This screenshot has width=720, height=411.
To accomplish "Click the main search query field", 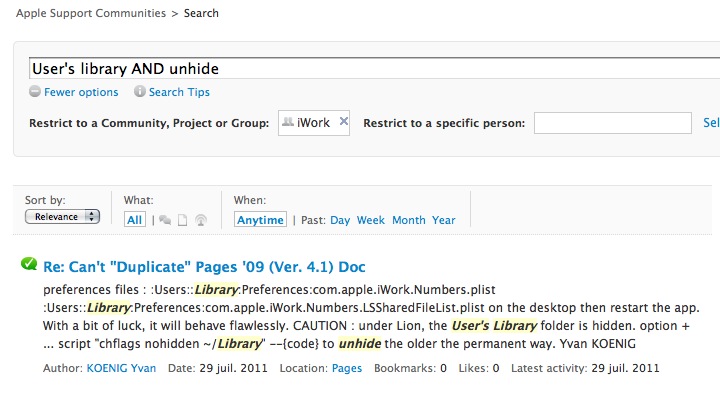I will 374,68.
